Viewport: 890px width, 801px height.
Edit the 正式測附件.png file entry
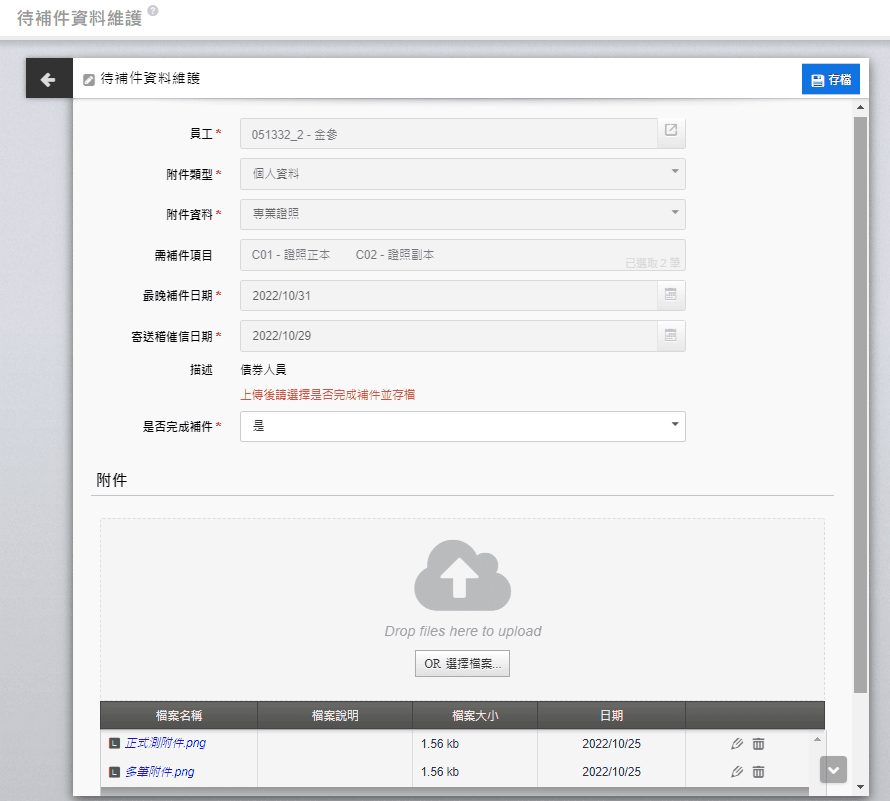pos(737,743)
